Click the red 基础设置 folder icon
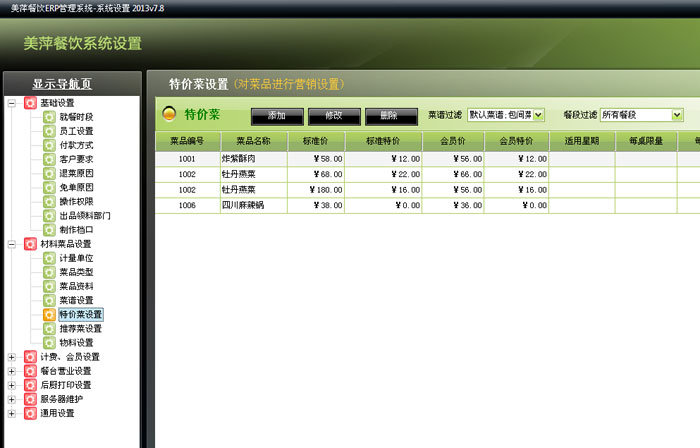Viewport: 700px width, 448px height. coord(30,103)
